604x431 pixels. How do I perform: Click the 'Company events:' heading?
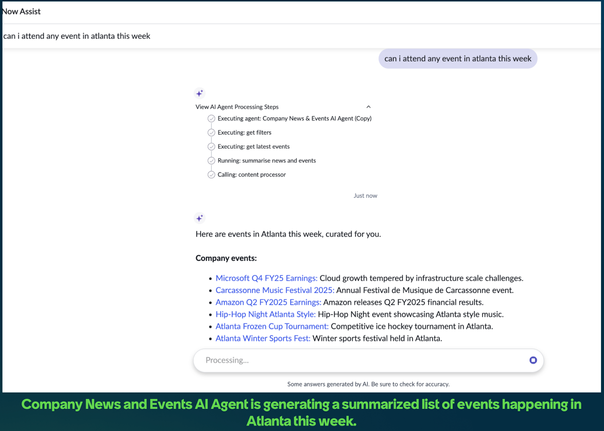(x=226, y=258)
